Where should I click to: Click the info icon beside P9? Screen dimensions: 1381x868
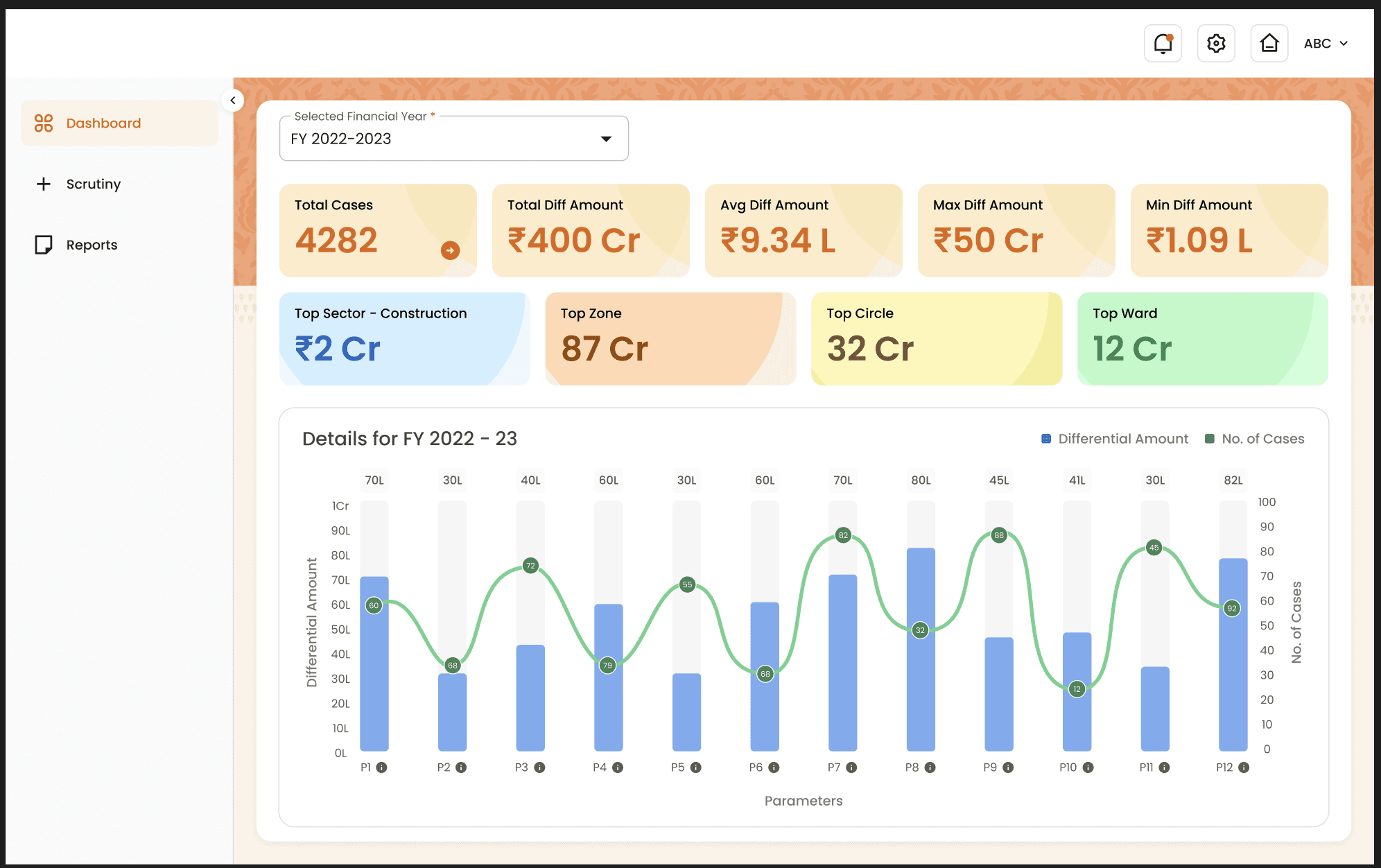tap(1008, 767)
